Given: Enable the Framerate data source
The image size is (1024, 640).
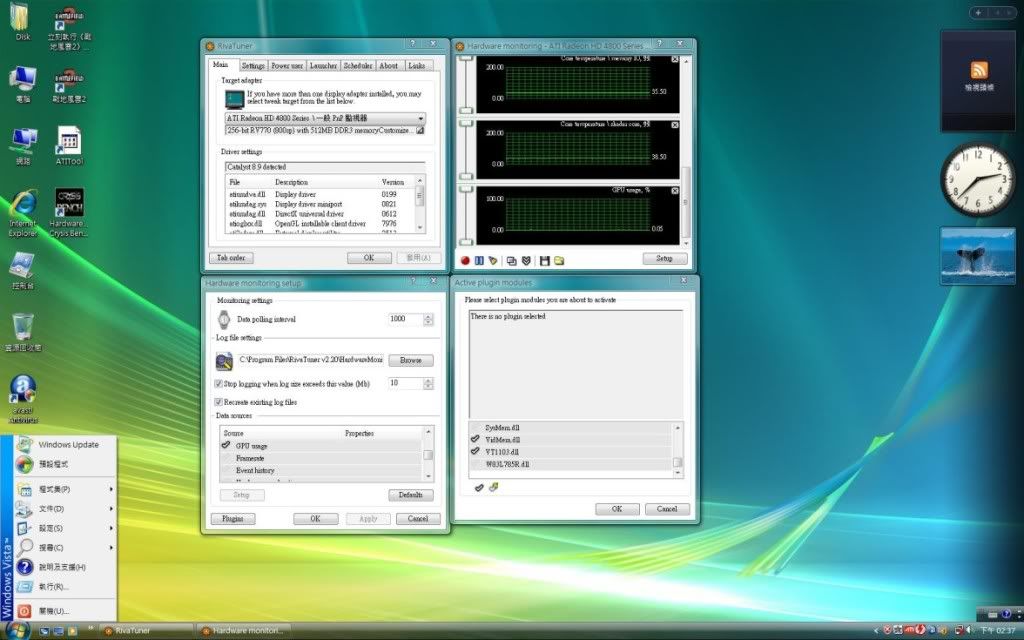Looking at the screenshot, I should click(226, 458).
